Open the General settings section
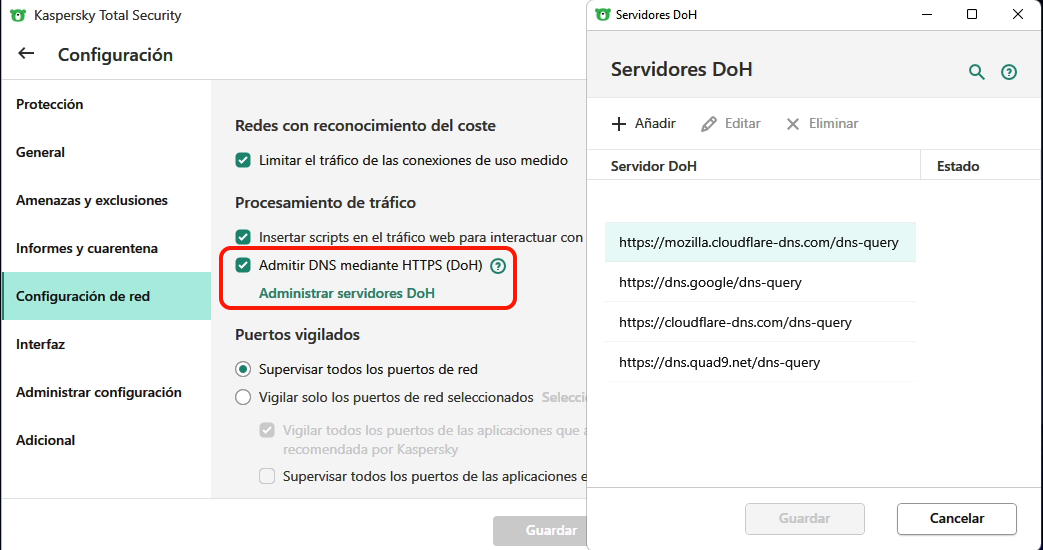1043x550 pixels. [106, 152]
